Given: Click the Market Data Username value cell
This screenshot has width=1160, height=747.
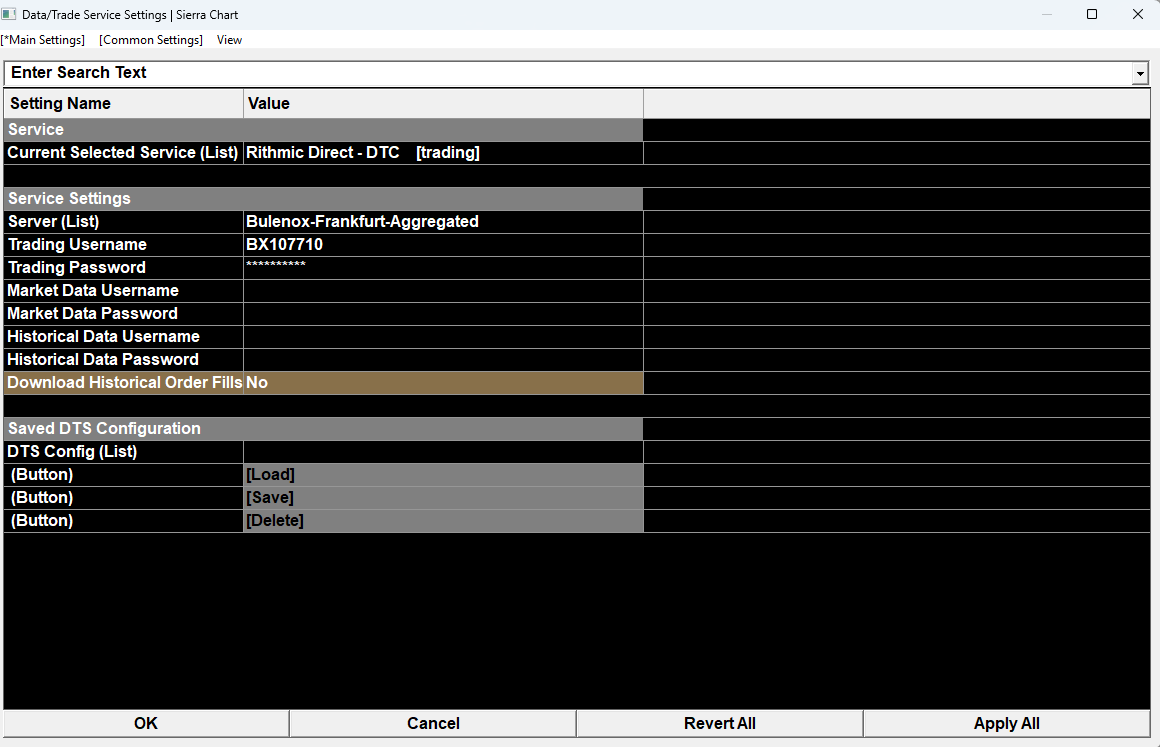Looking at the screenshot, I should coord(443,291).
